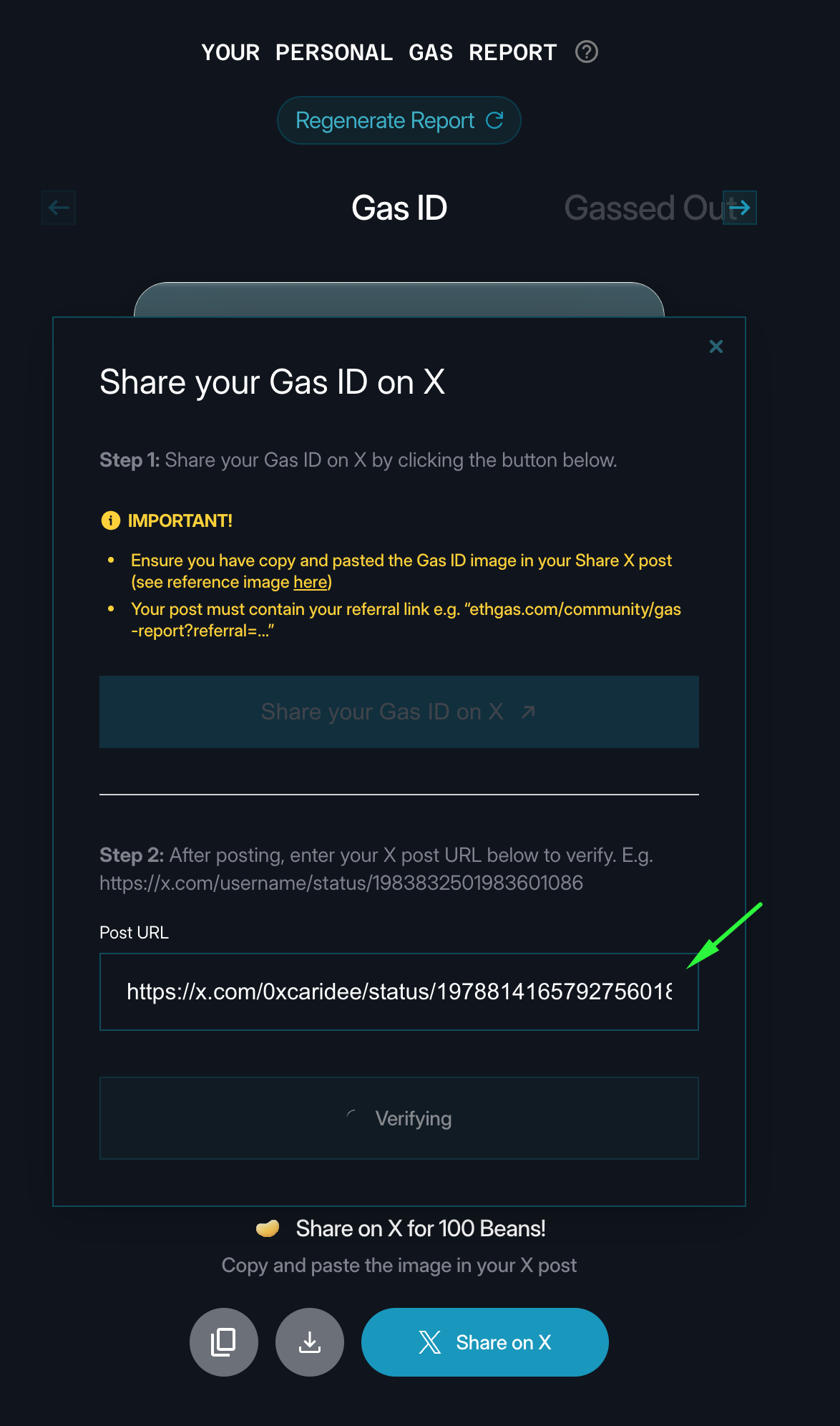Viewport: 840px width, 1426px height.
Task: Click the X logo in the bottom share button
Action: (430, 1342)
